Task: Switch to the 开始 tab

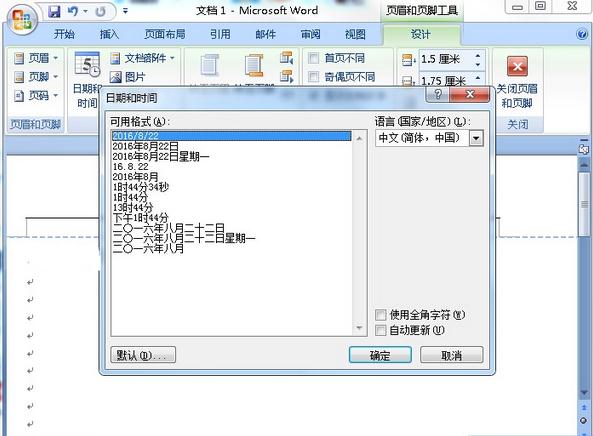Action: 64,34
